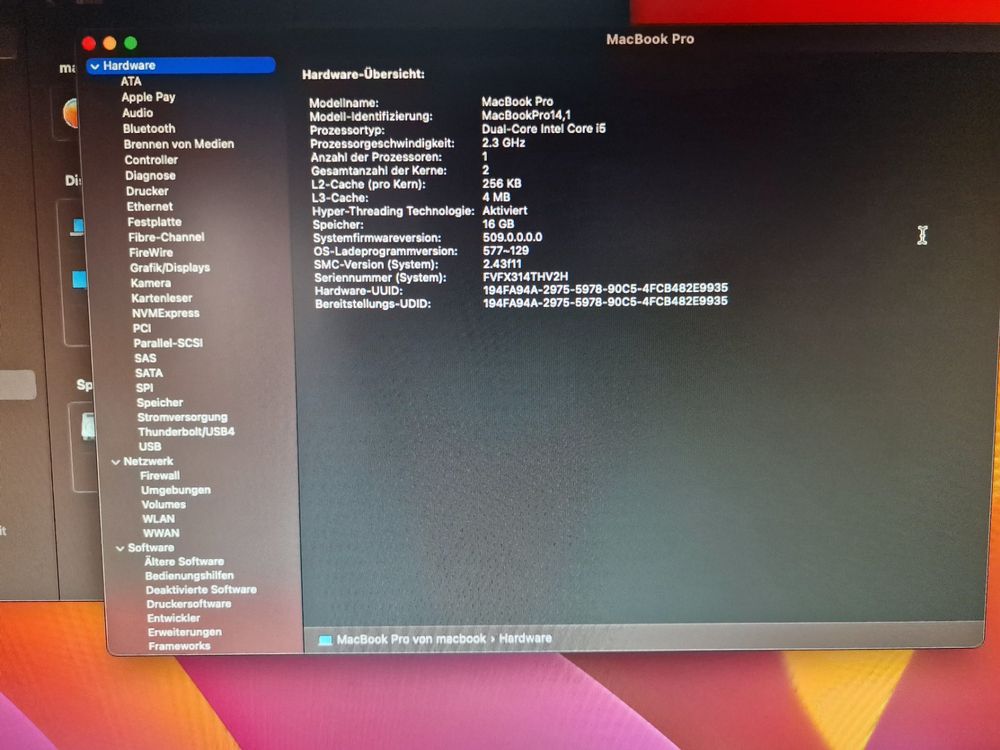The width and height of the screenshot is (1000, 750).
Task: Select Brennen von Medien
Action: (179, 144)
